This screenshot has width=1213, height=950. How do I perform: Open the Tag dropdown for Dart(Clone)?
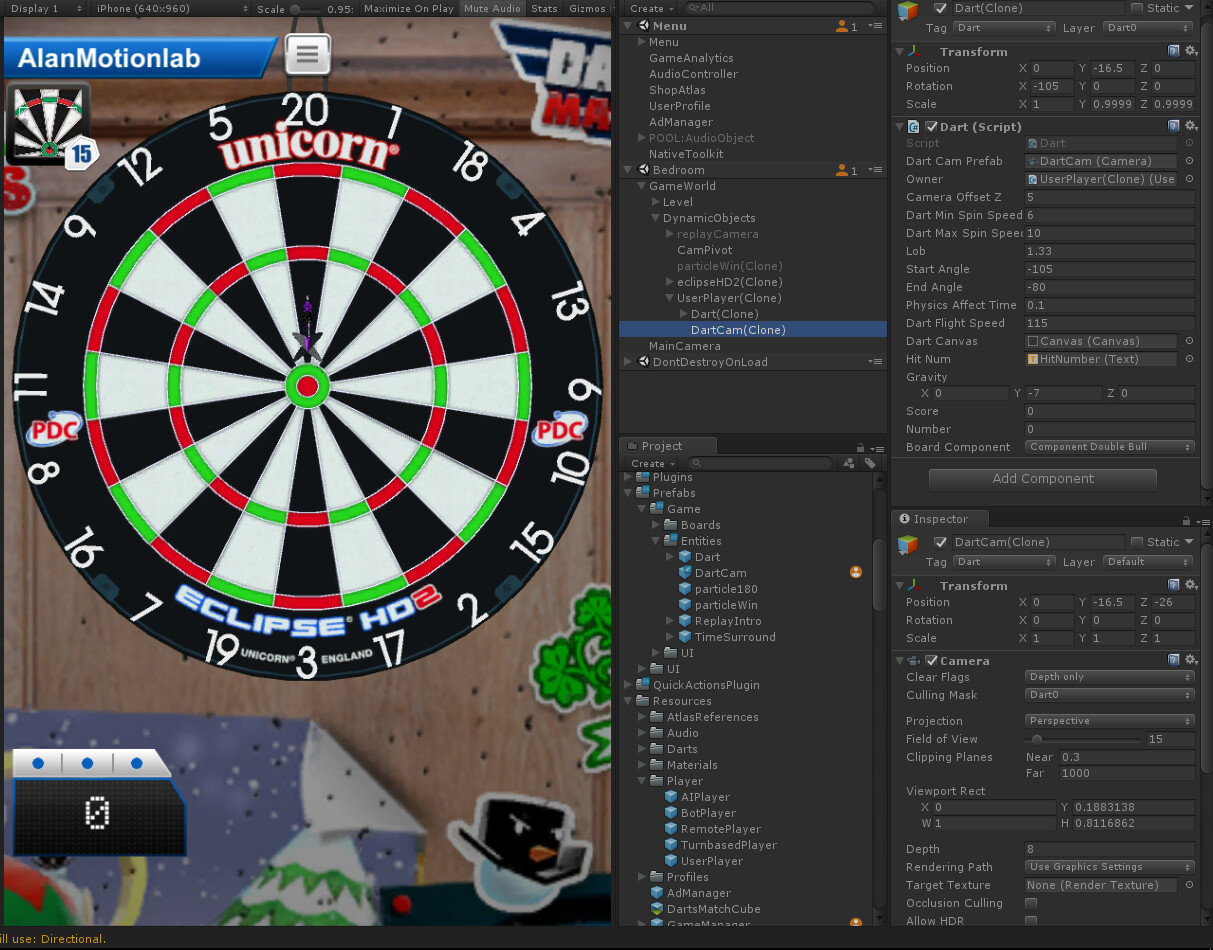[x=1004, y=28]
